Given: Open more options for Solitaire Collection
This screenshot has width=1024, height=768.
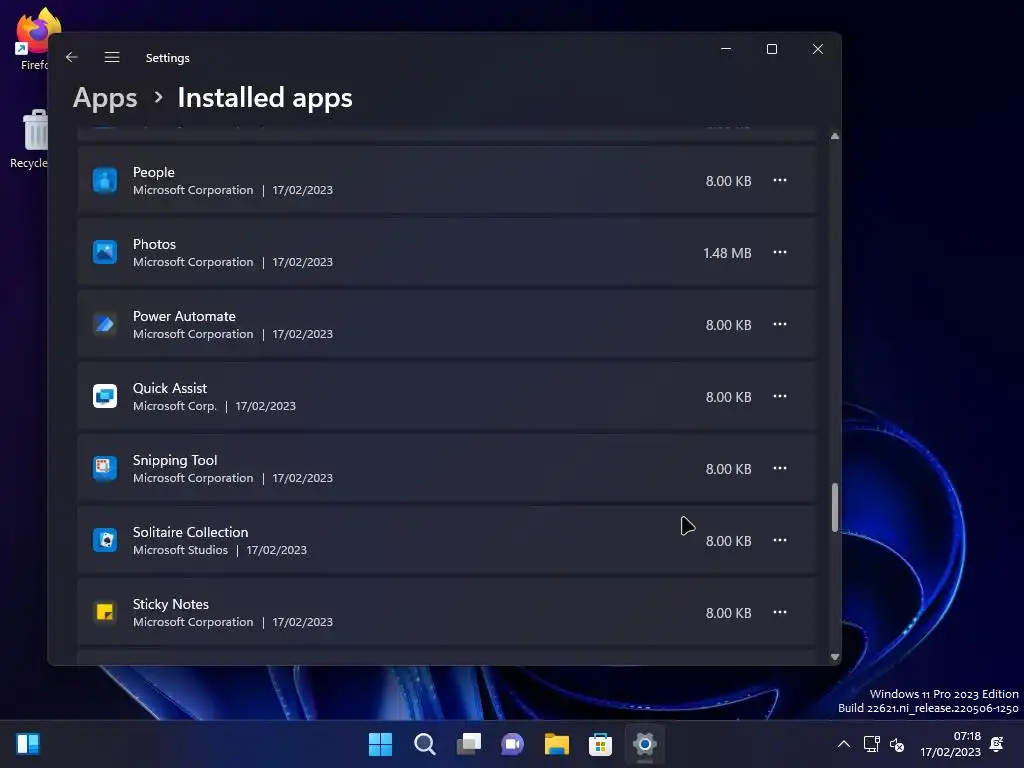Looking at the screenshot, I should 780,540.
